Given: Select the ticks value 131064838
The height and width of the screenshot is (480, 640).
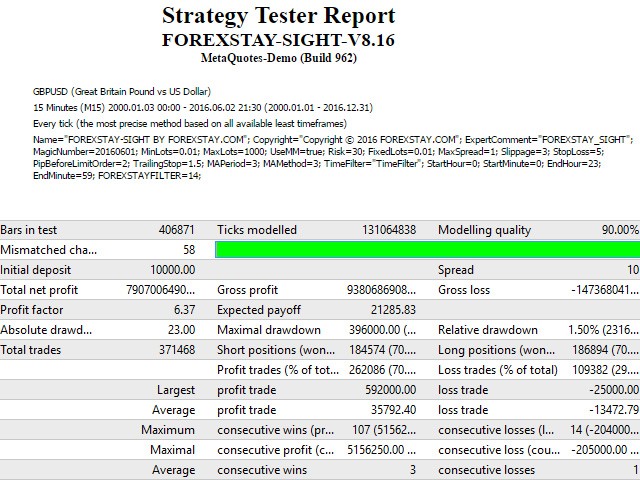Looking at the screenshot, I should pyautogui.click(x=389, y=230).
